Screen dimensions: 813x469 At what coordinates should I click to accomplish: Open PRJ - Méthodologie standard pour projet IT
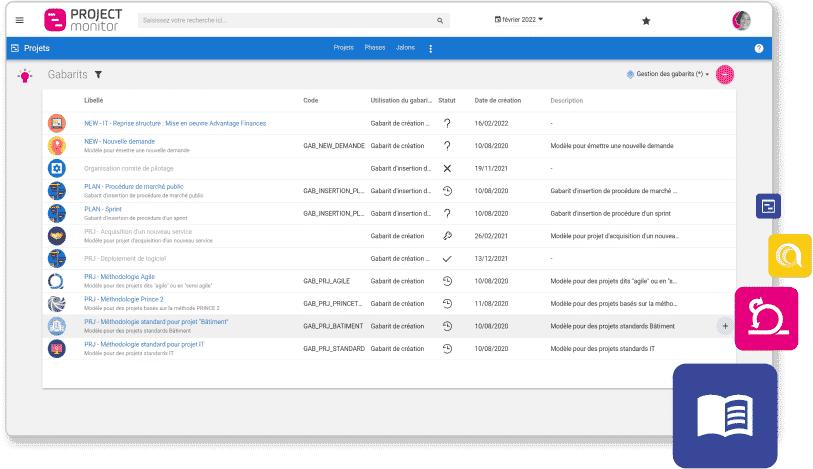tap(144, 344)
